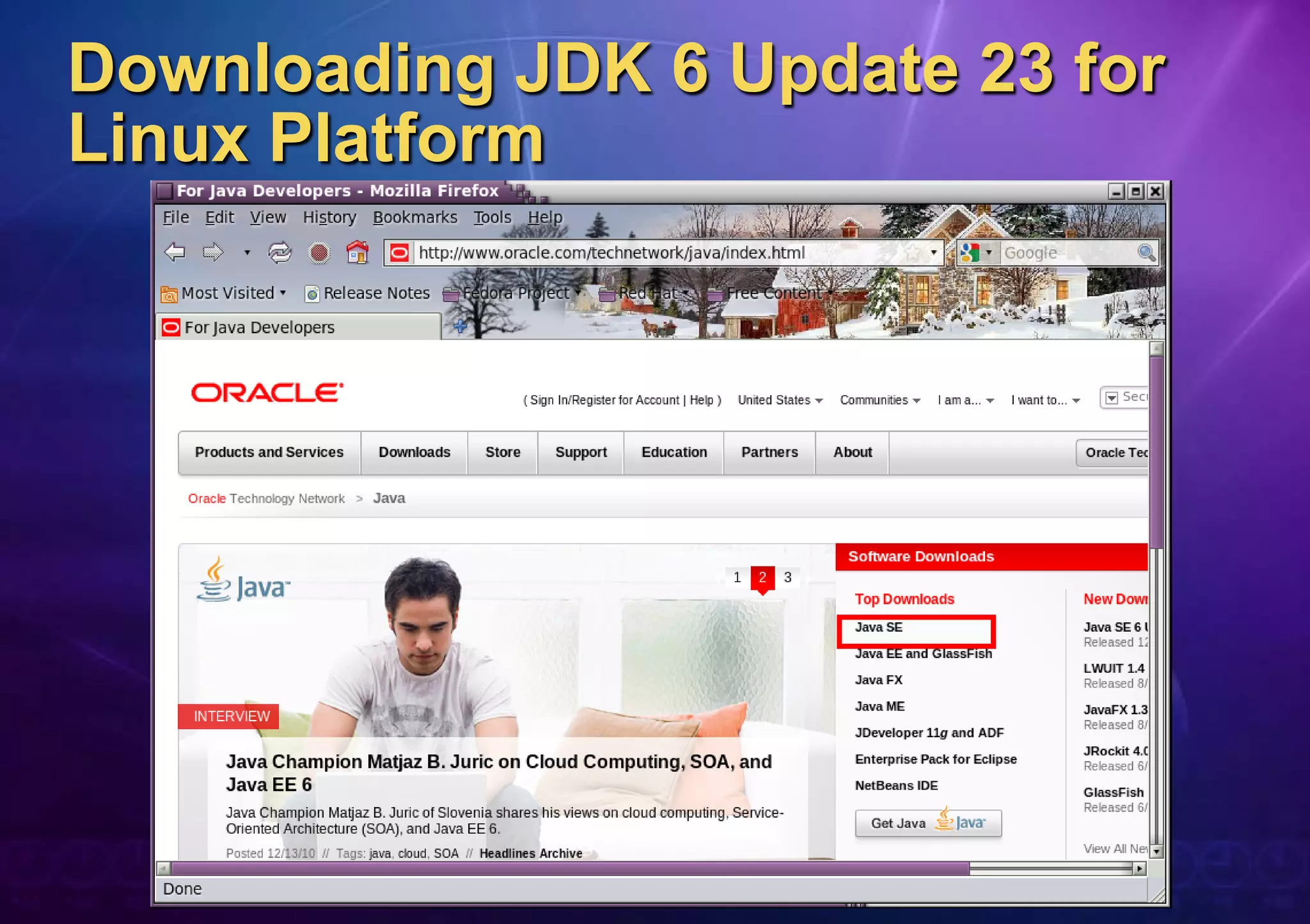Open the View menu
Viewport: 1310px width, 924px height.
click(x=268, y=217)
